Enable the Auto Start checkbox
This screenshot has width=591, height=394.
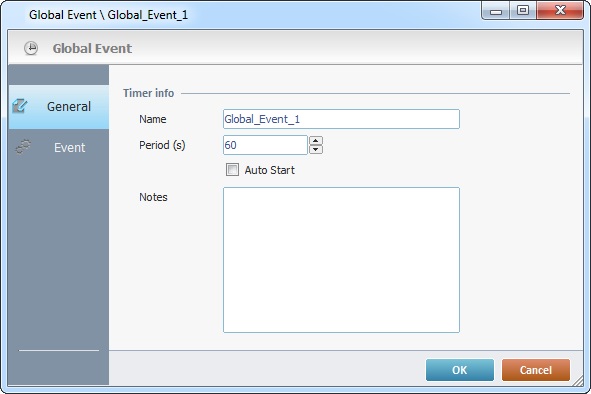click(x=232, y=170)
